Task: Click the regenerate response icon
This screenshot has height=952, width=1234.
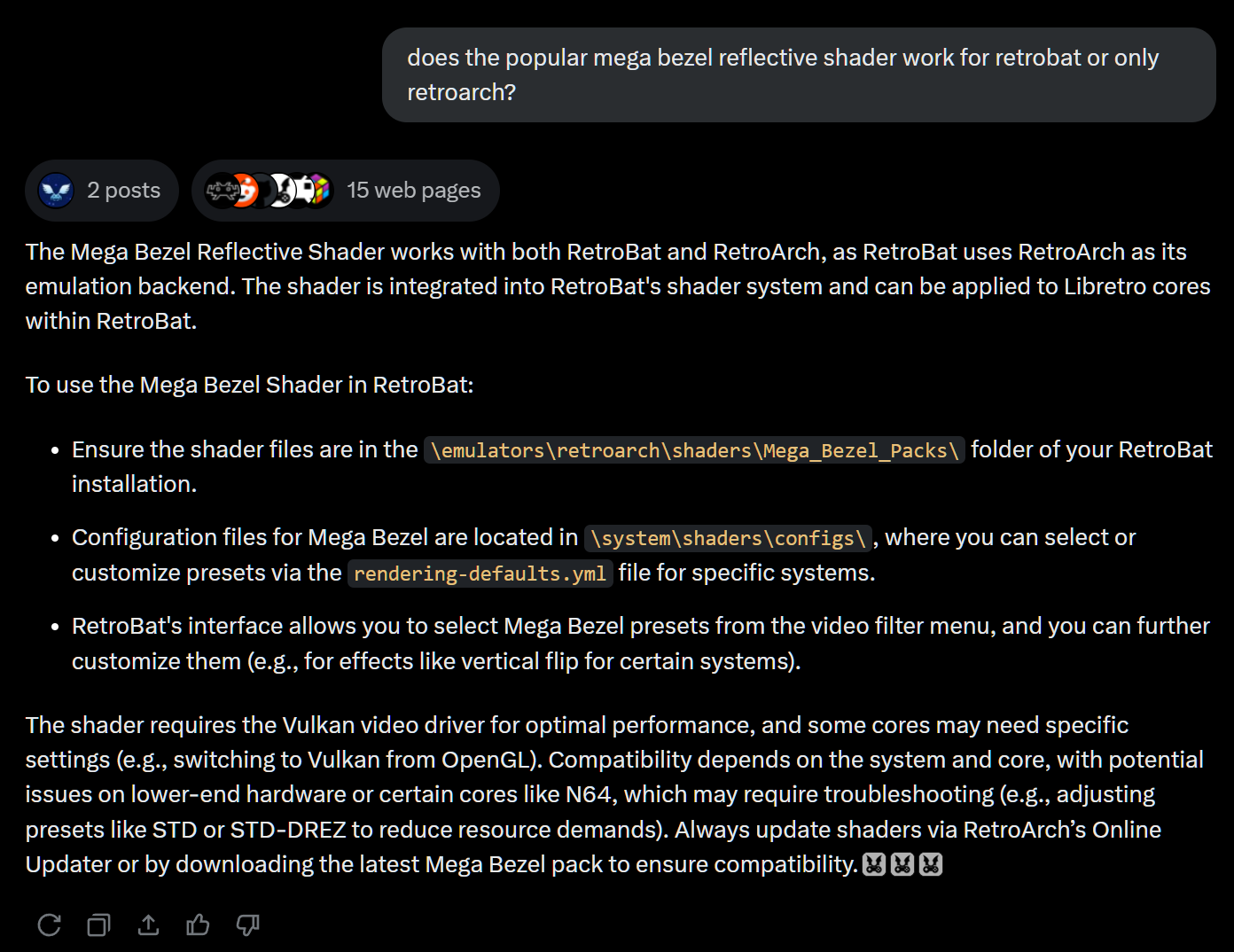Action: point(50,925)
